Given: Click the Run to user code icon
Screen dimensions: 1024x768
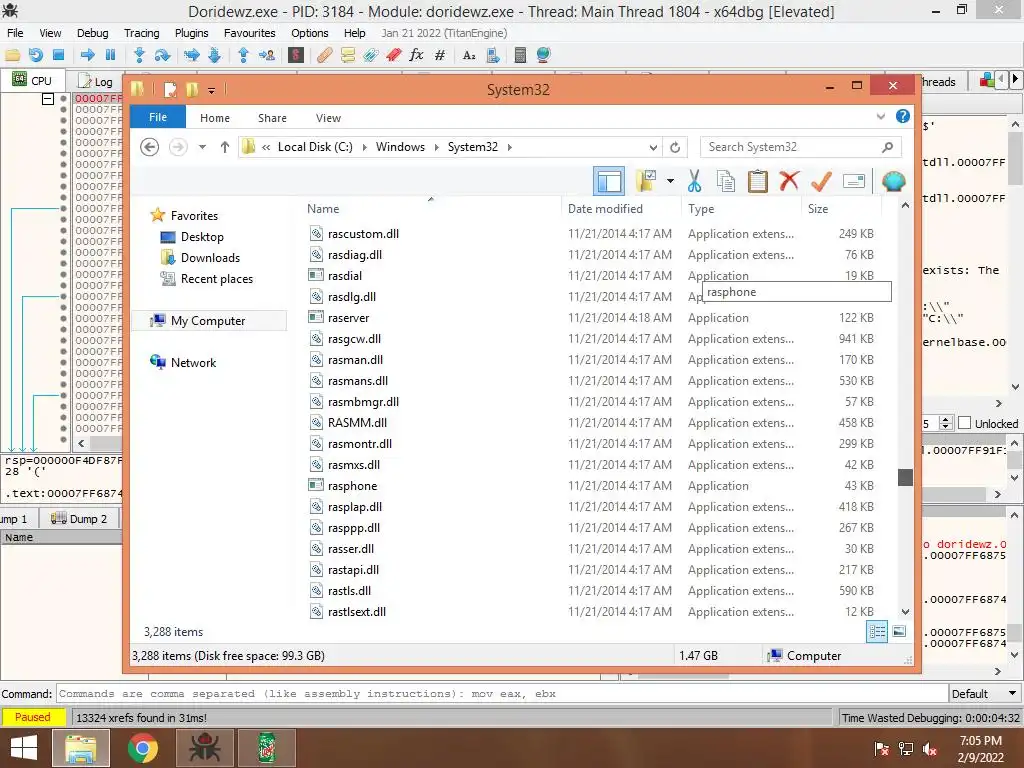Looking at the screenshot, I should click(267, 55).
